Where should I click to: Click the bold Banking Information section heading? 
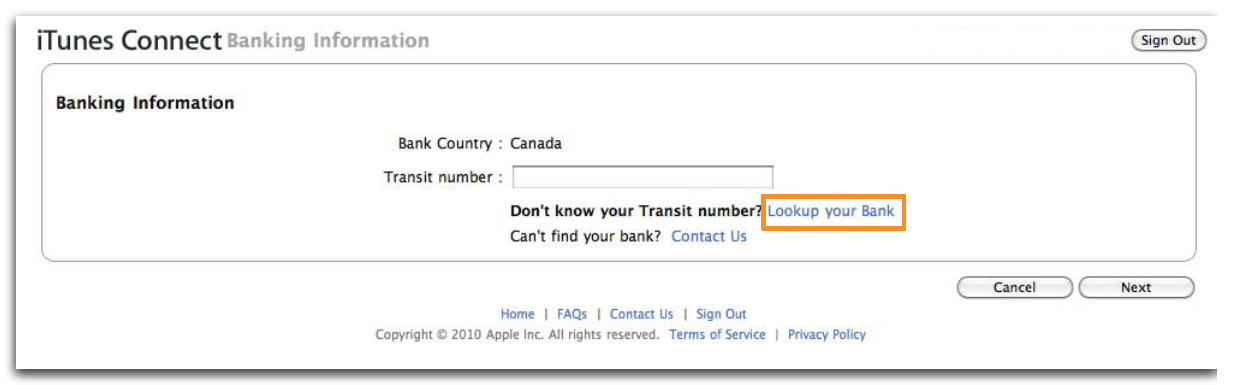(145, 103)
